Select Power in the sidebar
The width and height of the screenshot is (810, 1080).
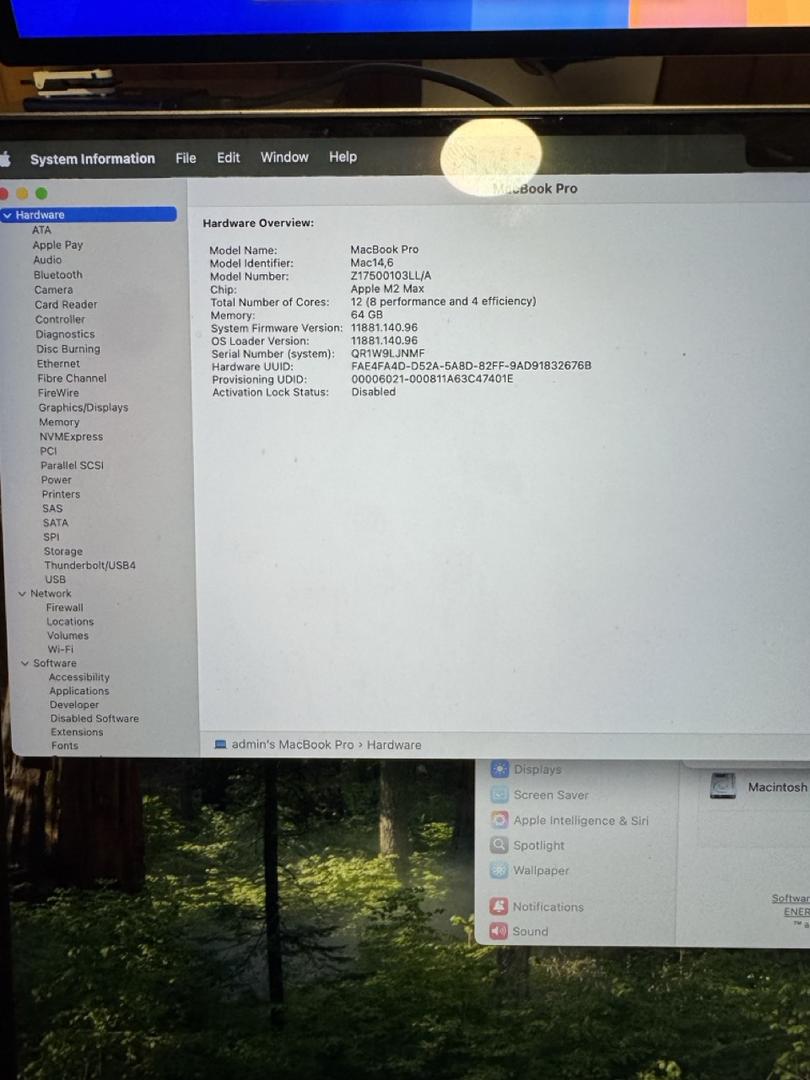(56, 480)
